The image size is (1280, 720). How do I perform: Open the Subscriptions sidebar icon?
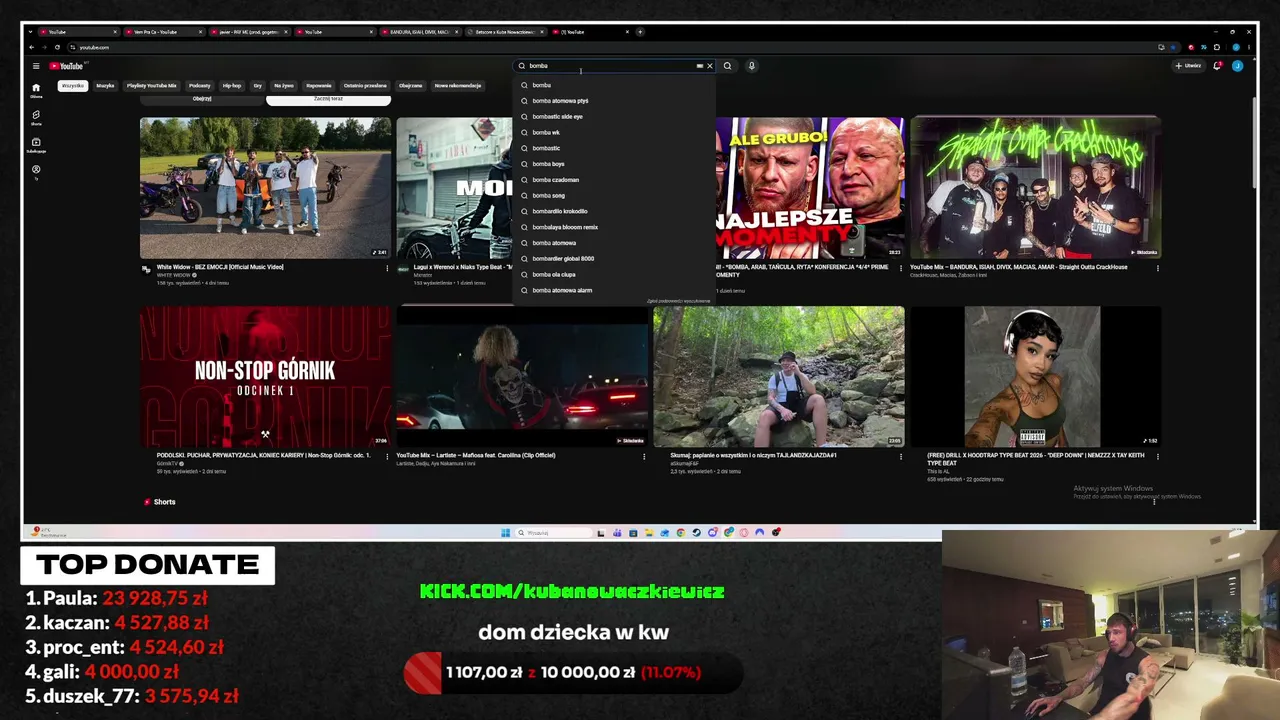(x=36, y=144)
